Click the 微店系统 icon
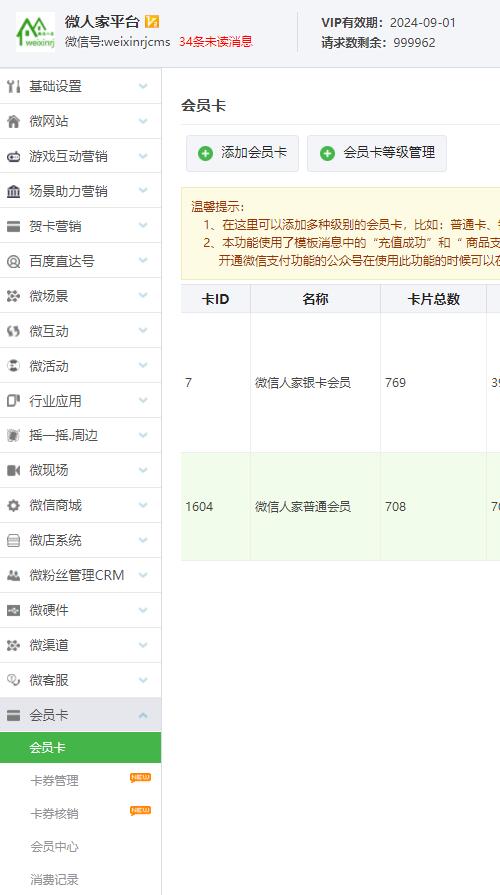Screen dimensions: 500x895 point(13,541)
